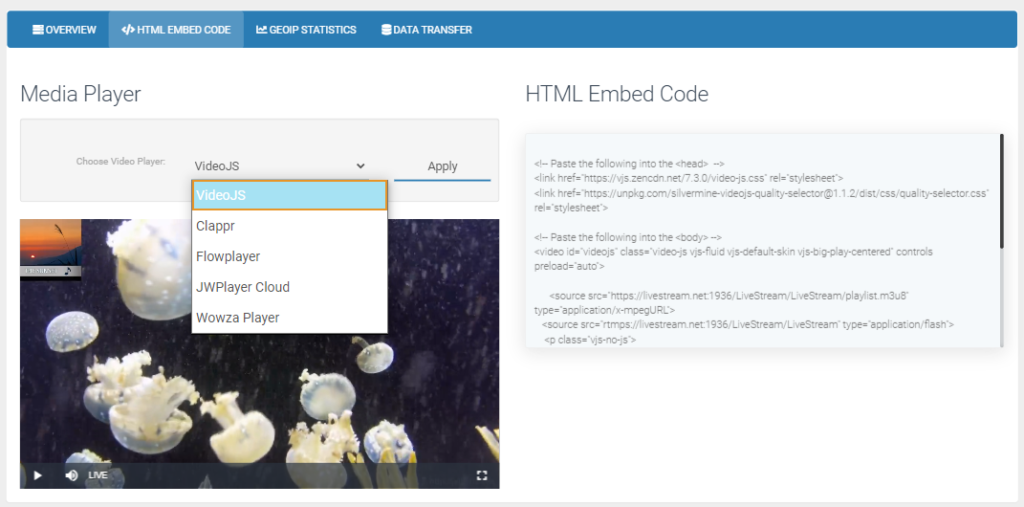This screenshot has height=507, width=1024.
Task: Collapse the Choose Video Player dropdown arrow
Action: (360, 166)
